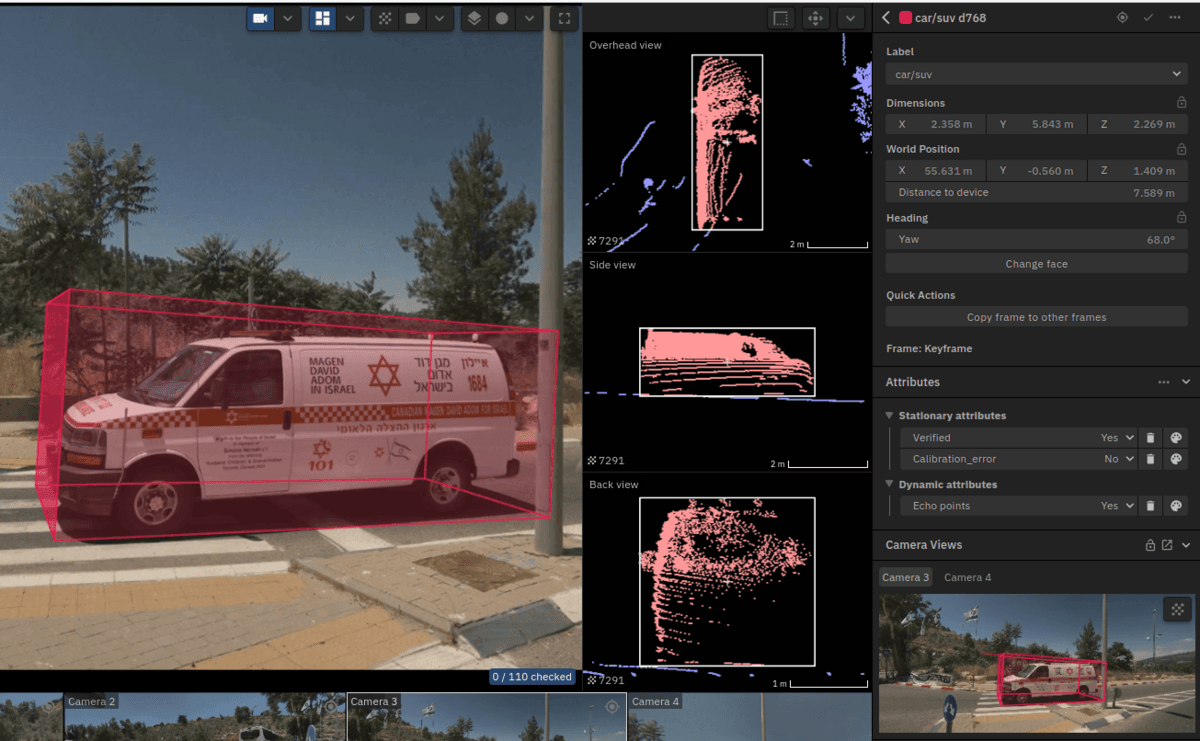Toggle the Camera Views lock icon
The image size is (1200, 741).
1150,545
